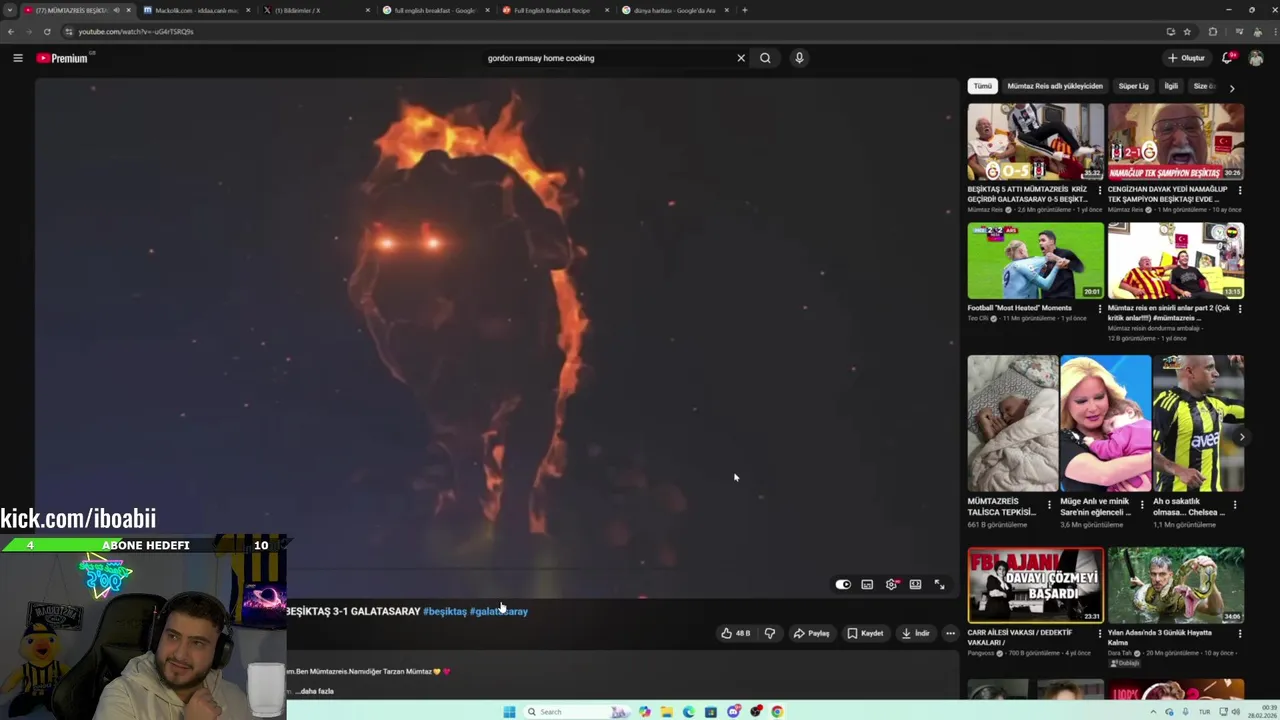Expand description with ...daha fazla

tap(314, 691)
